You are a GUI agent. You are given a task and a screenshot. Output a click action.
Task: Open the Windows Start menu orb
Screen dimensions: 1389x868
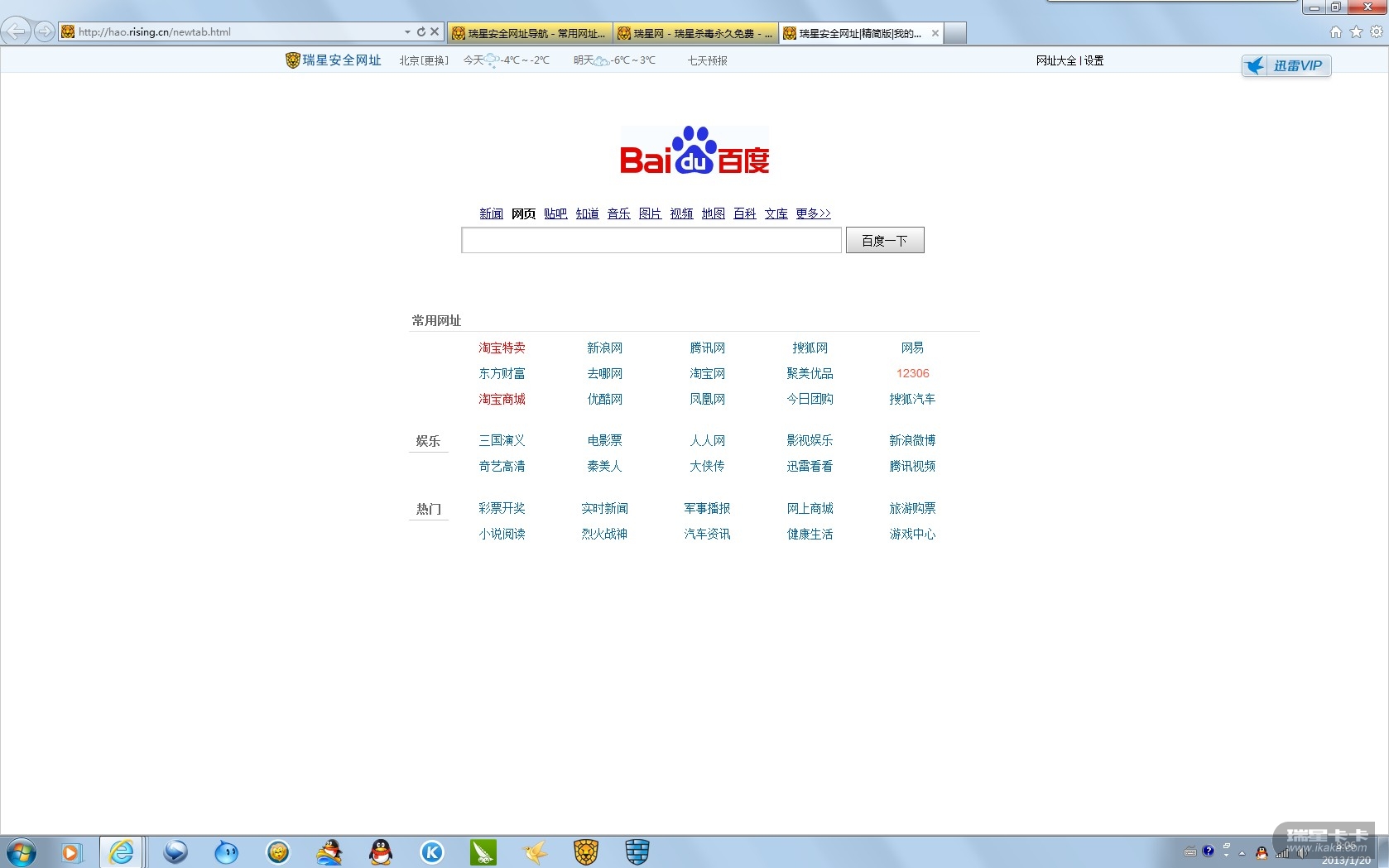pyautogui.click(x=21, y=852)
